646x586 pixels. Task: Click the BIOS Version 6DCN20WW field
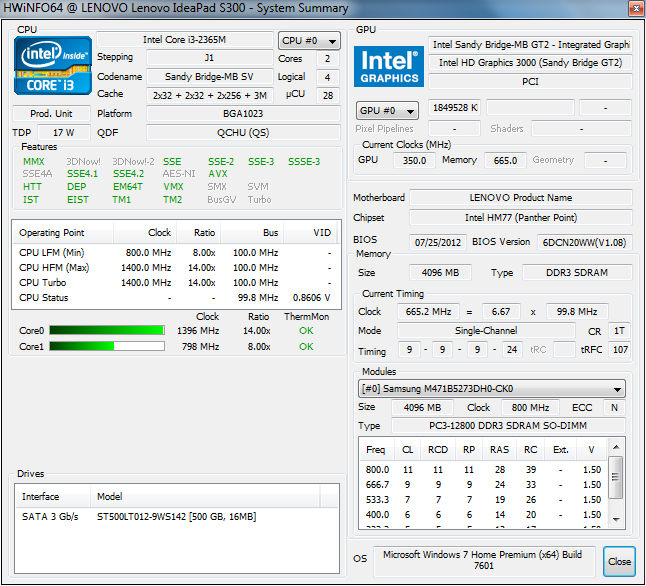pos(584,242)
